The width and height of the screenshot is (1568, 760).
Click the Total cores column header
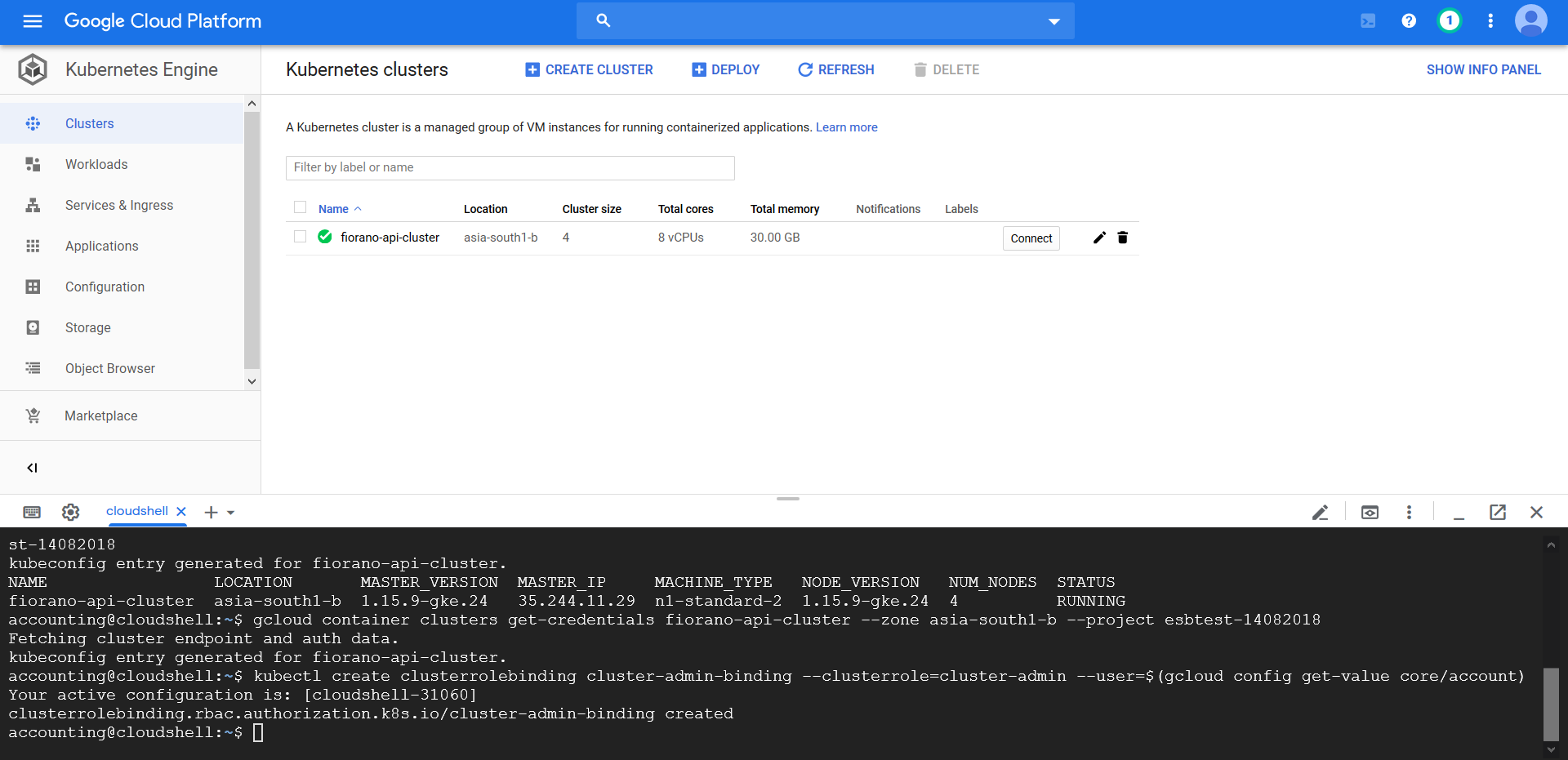[x=686, y=209]
